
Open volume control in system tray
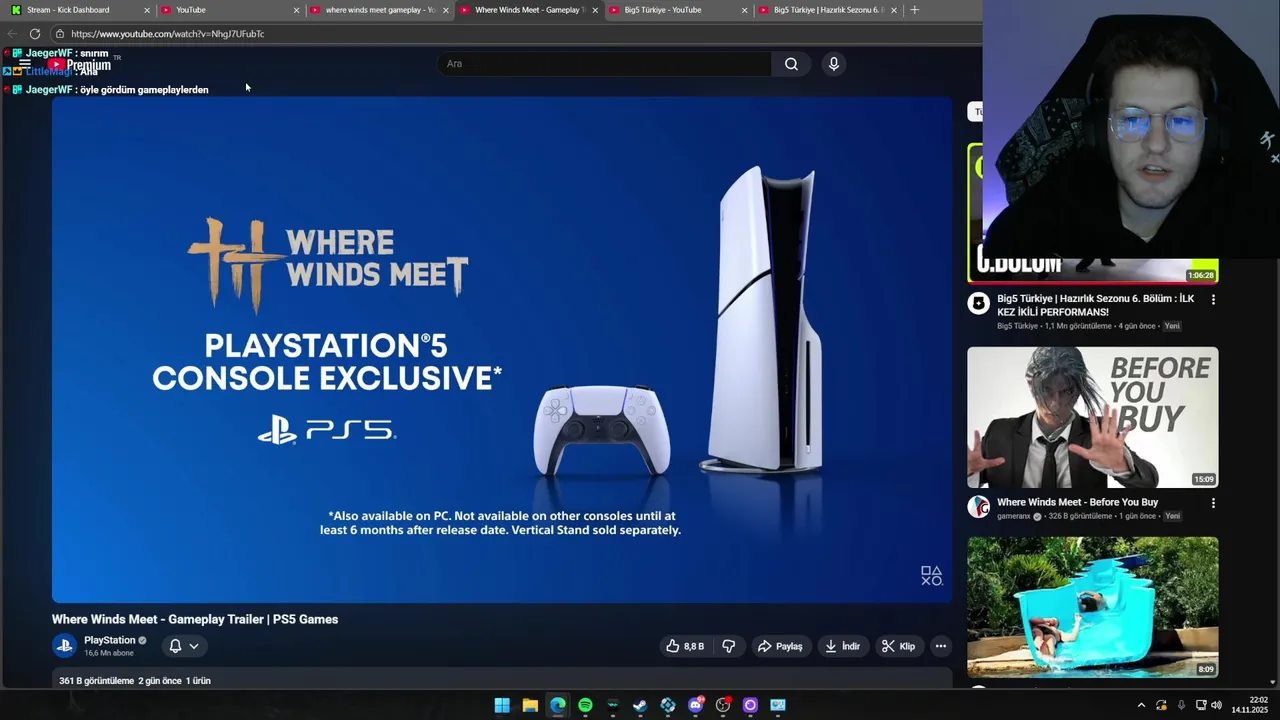point(1216,705)
